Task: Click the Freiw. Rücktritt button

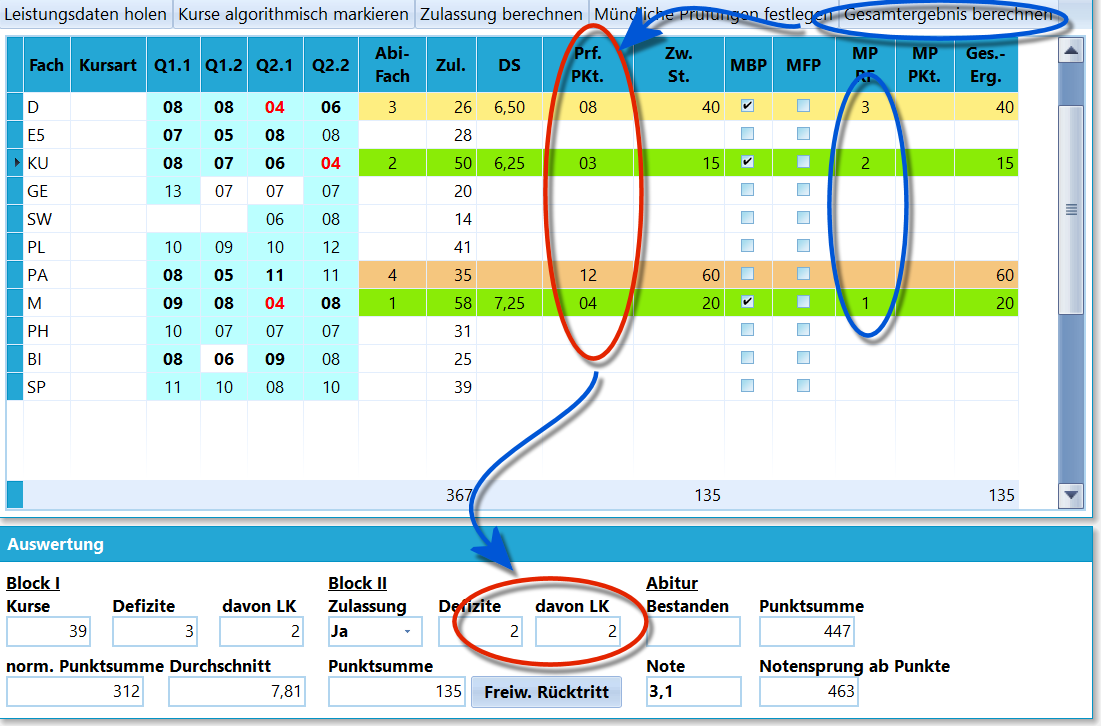Action: click(546, 692)
